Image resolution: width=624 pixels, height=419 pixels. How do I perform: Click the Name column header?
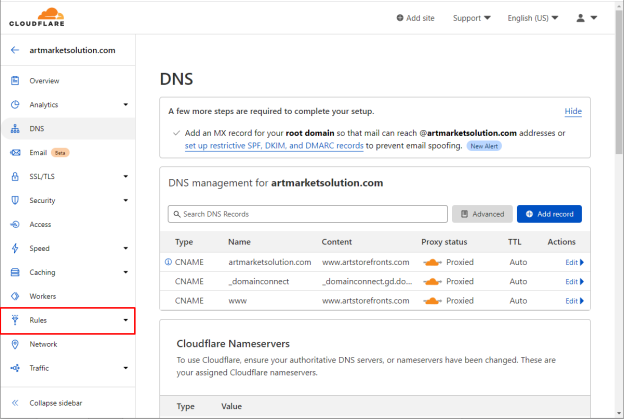(x=239, y=242)
